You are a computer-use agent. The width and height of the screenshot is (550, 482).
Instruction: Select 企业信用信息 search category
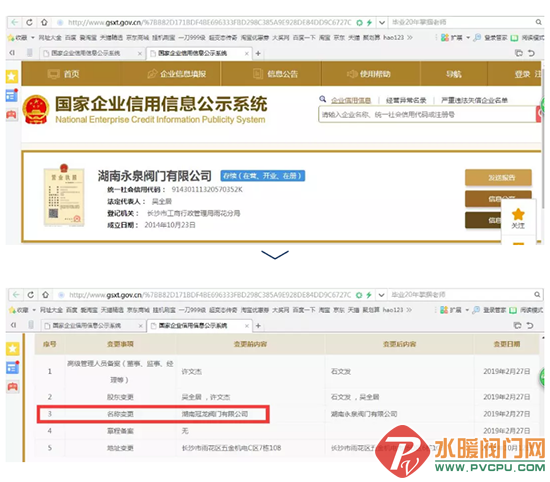tap(351, 100)
